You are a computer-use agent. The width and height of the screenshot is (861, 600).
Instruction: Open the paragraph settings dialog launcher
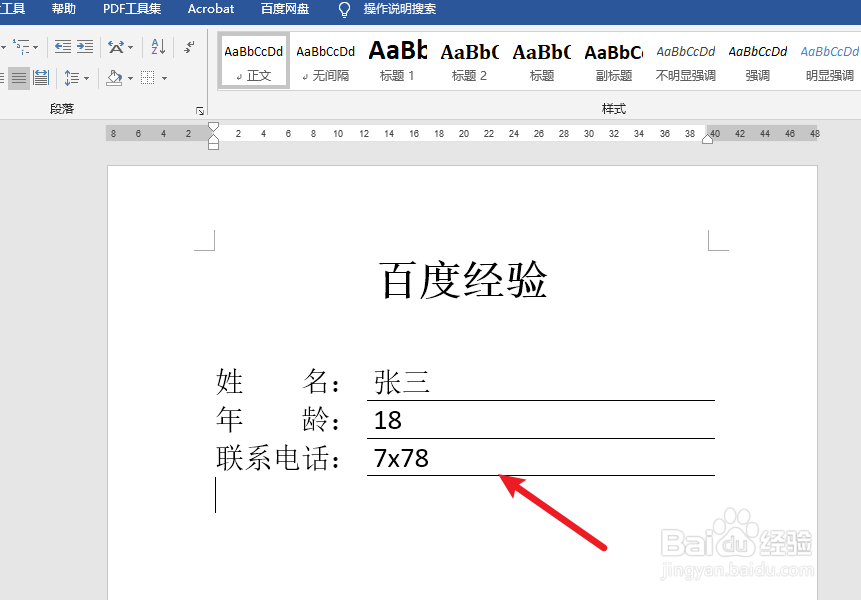coord(200,111)
